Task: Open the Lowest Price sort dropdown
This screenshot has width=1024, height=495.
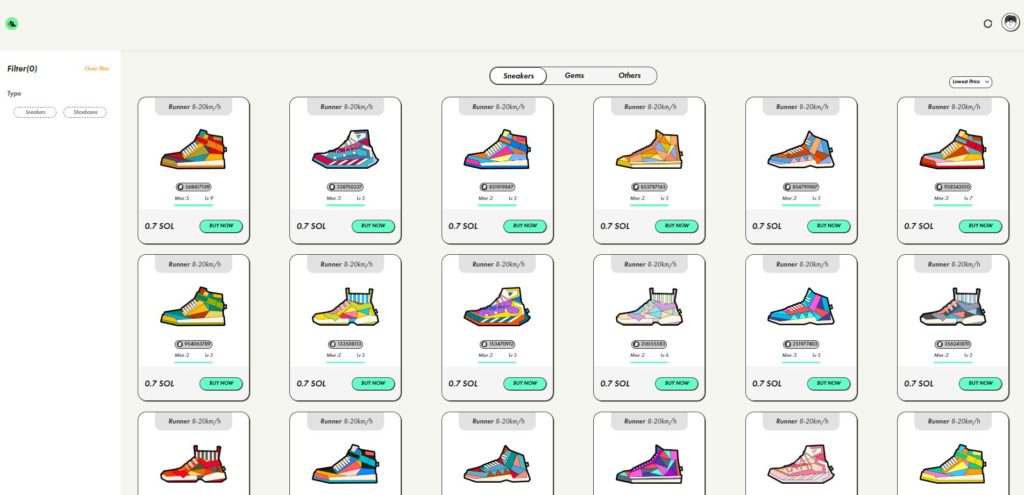Action: (x=970, y=81)
